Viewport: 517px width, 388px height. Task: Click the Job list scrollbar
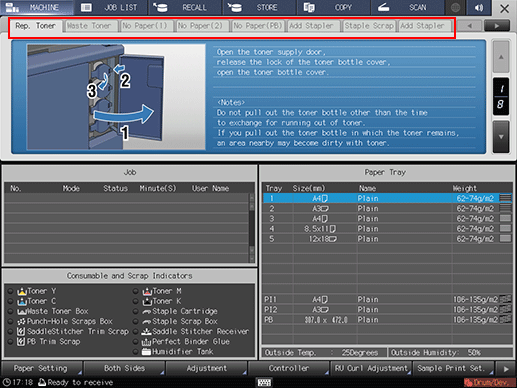pyautogui.click(x=252, y=228)
